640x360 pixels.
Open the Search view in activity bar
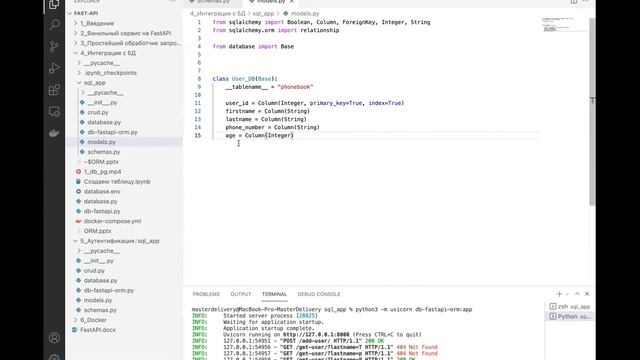[x=54, y=25]
